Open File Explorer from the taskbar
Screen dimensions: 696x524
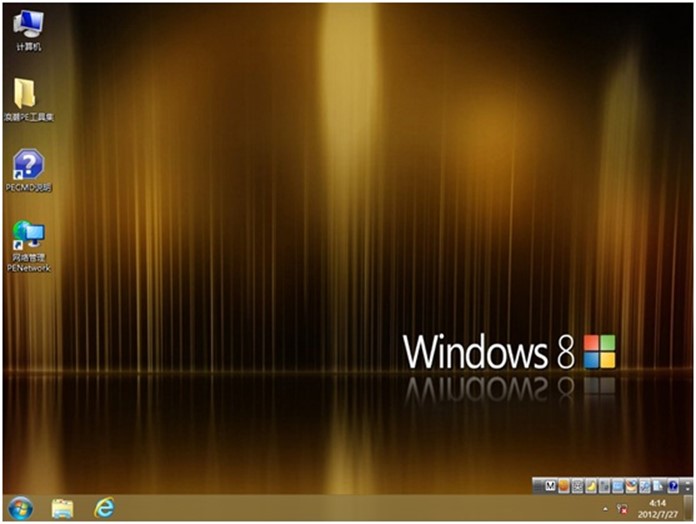(62, 508)
